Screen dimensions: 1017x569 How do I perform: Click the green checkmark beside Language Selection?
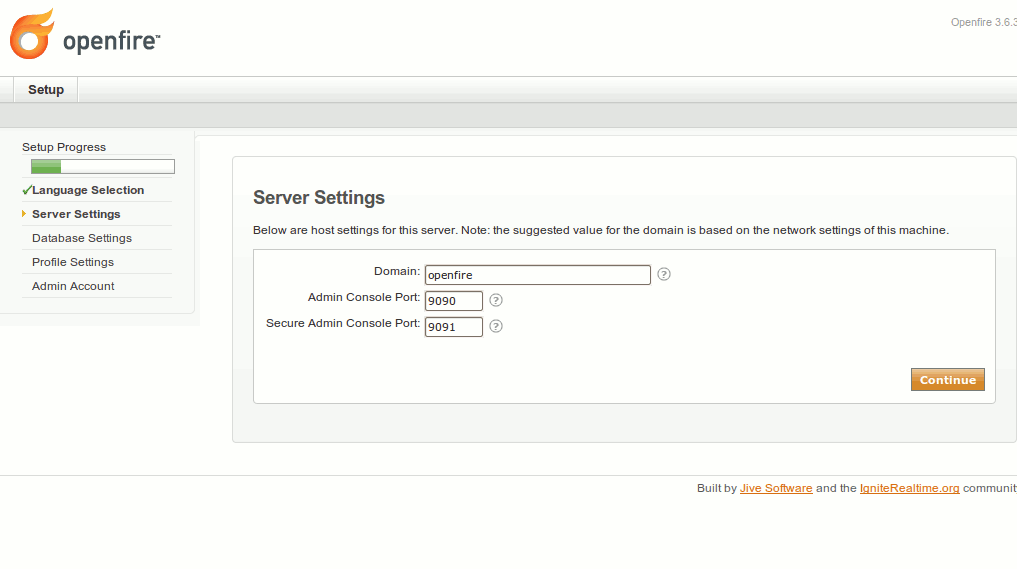[26, 190]
